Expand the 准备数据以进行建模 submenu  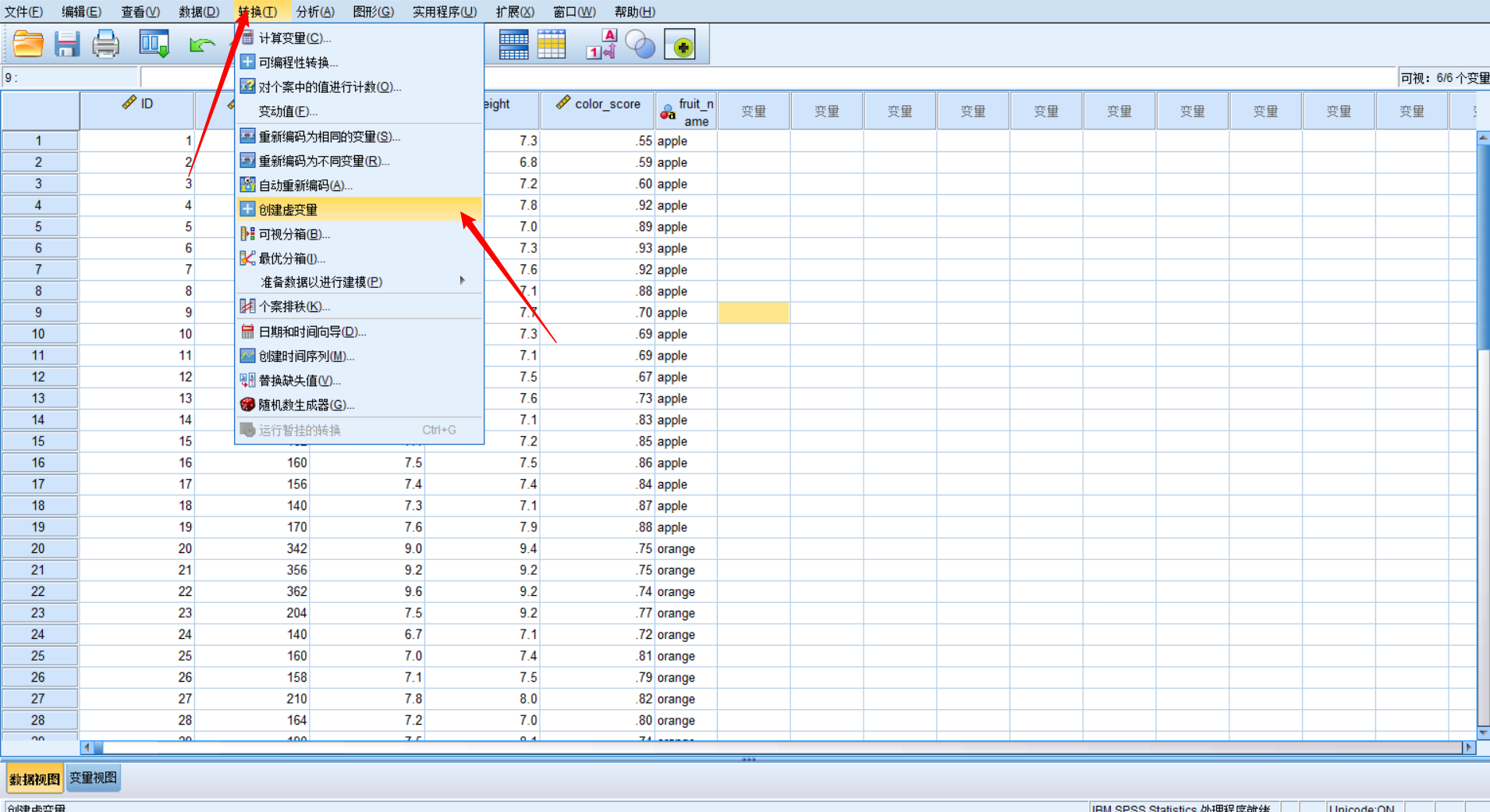tap(320, 282)
